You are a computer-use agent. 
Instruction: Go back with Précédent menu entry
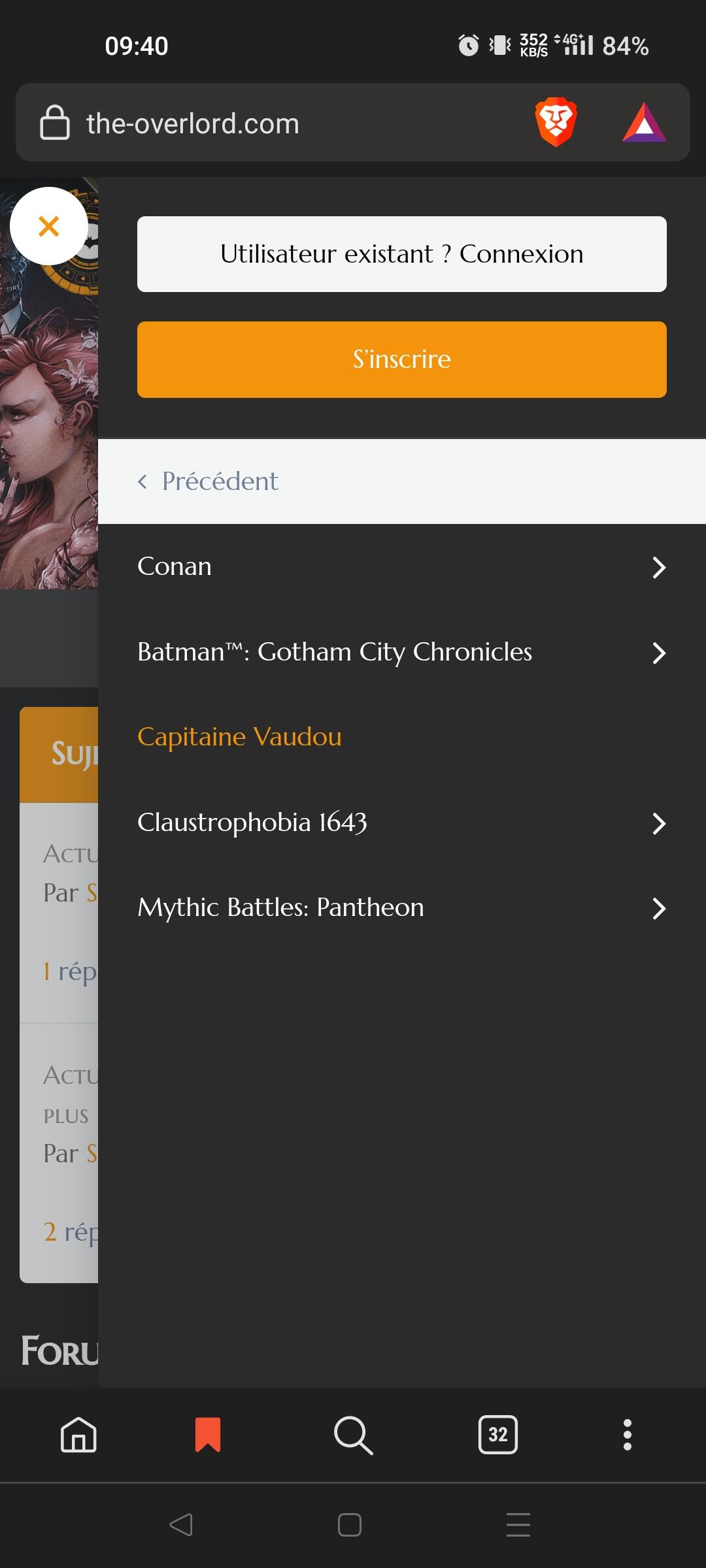(x=402, y=482)
